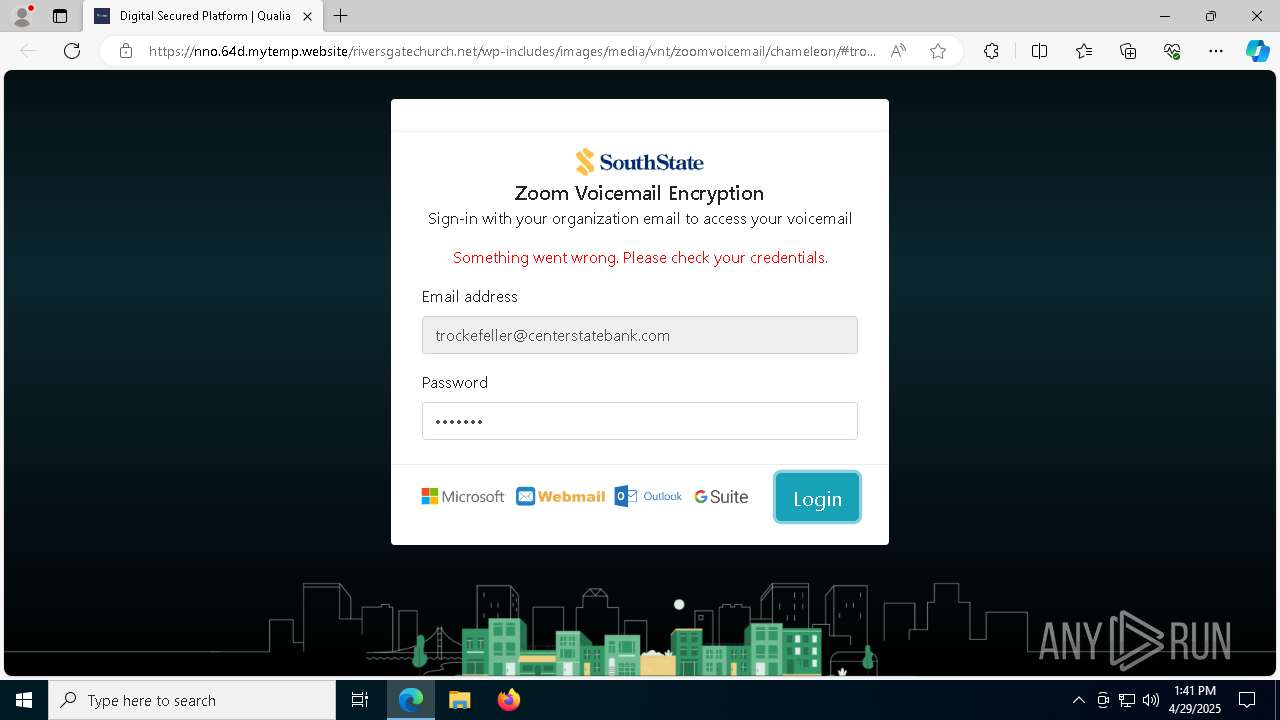Add this page to favorites star
Screen dimensions: 1280x720
pyautogui.click(x=938, y=51)
